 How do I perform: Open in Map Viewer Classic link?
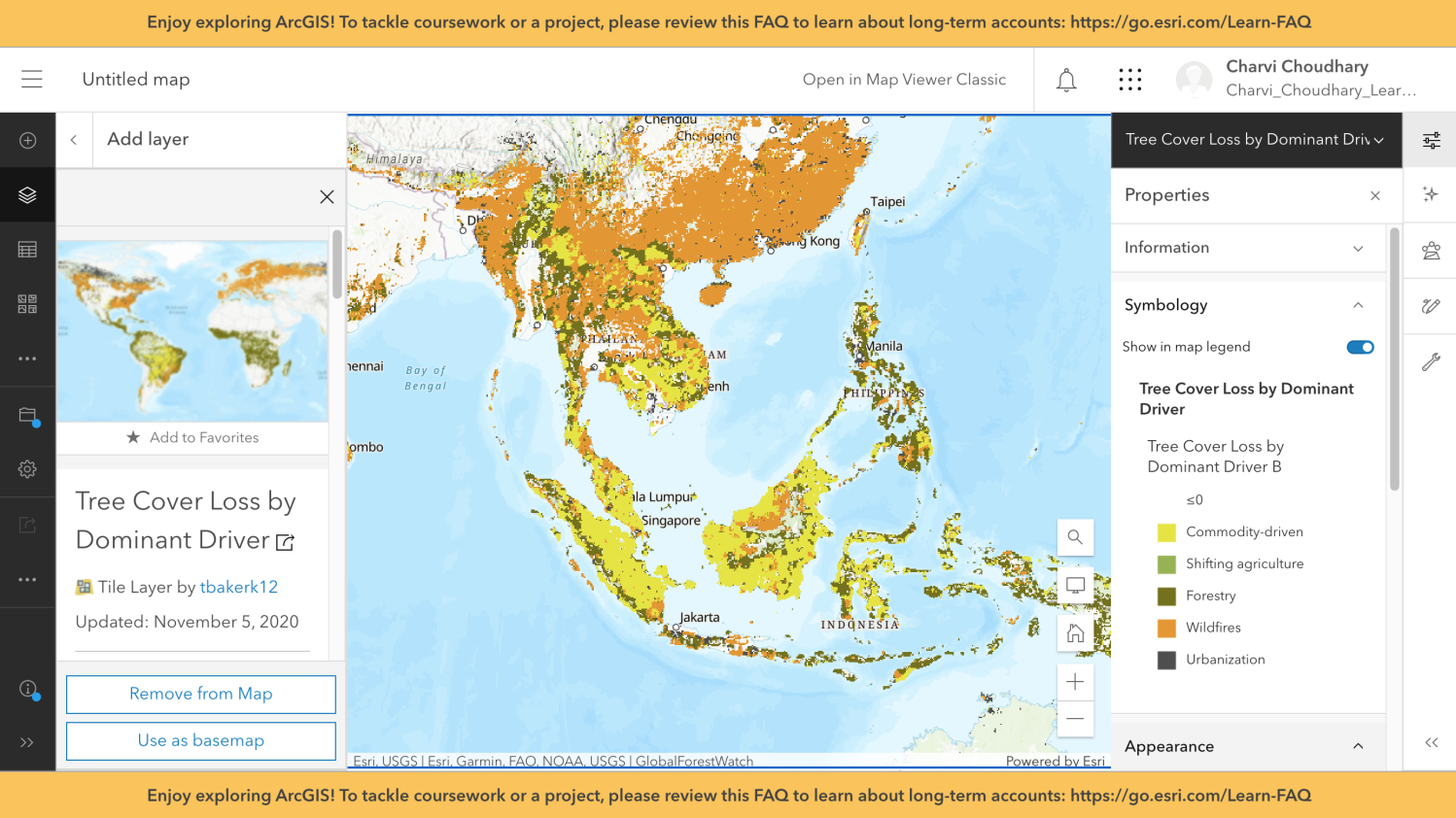[904, 80]
